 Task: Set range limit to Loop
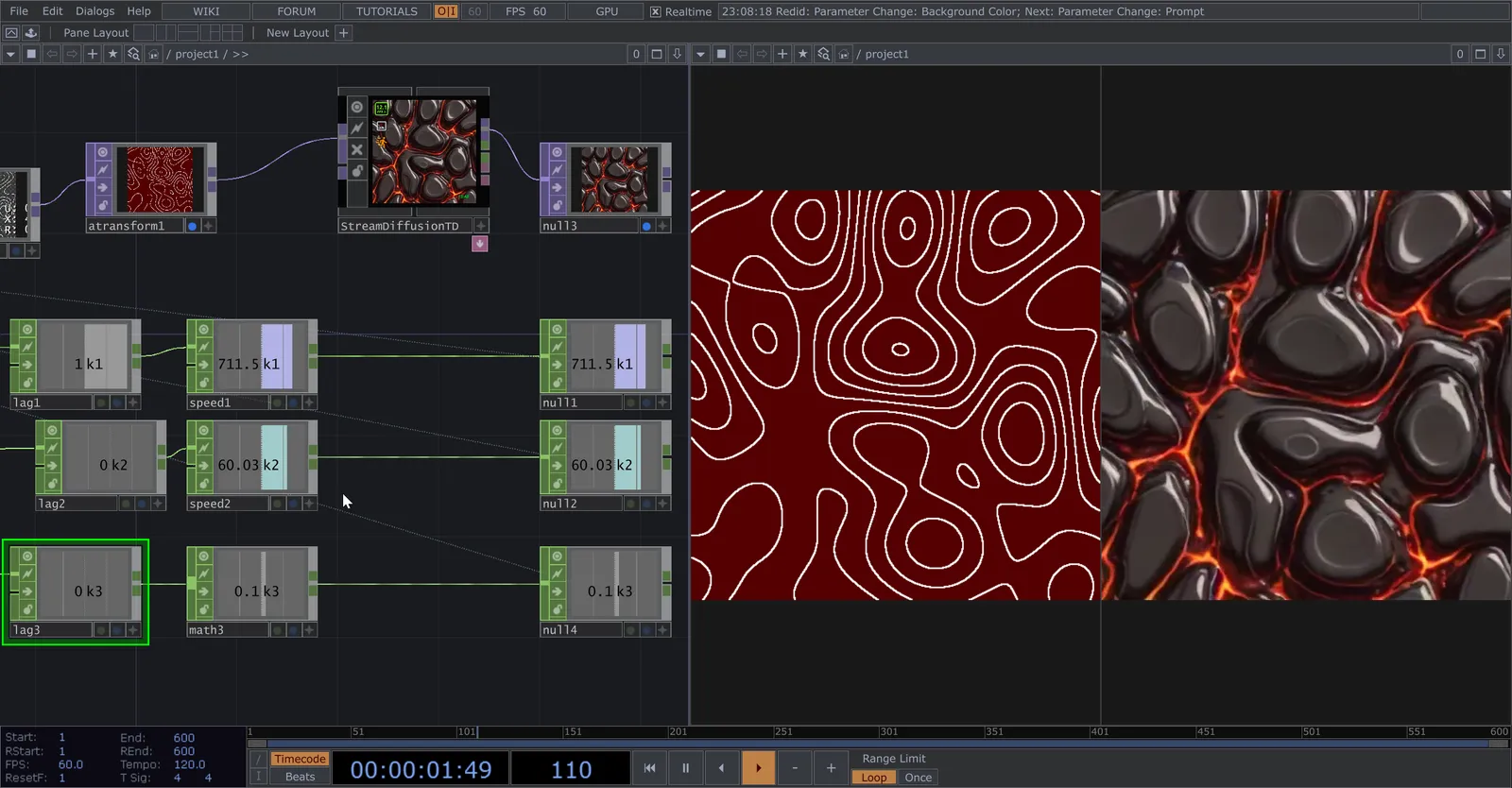click(x=874, y=778)
